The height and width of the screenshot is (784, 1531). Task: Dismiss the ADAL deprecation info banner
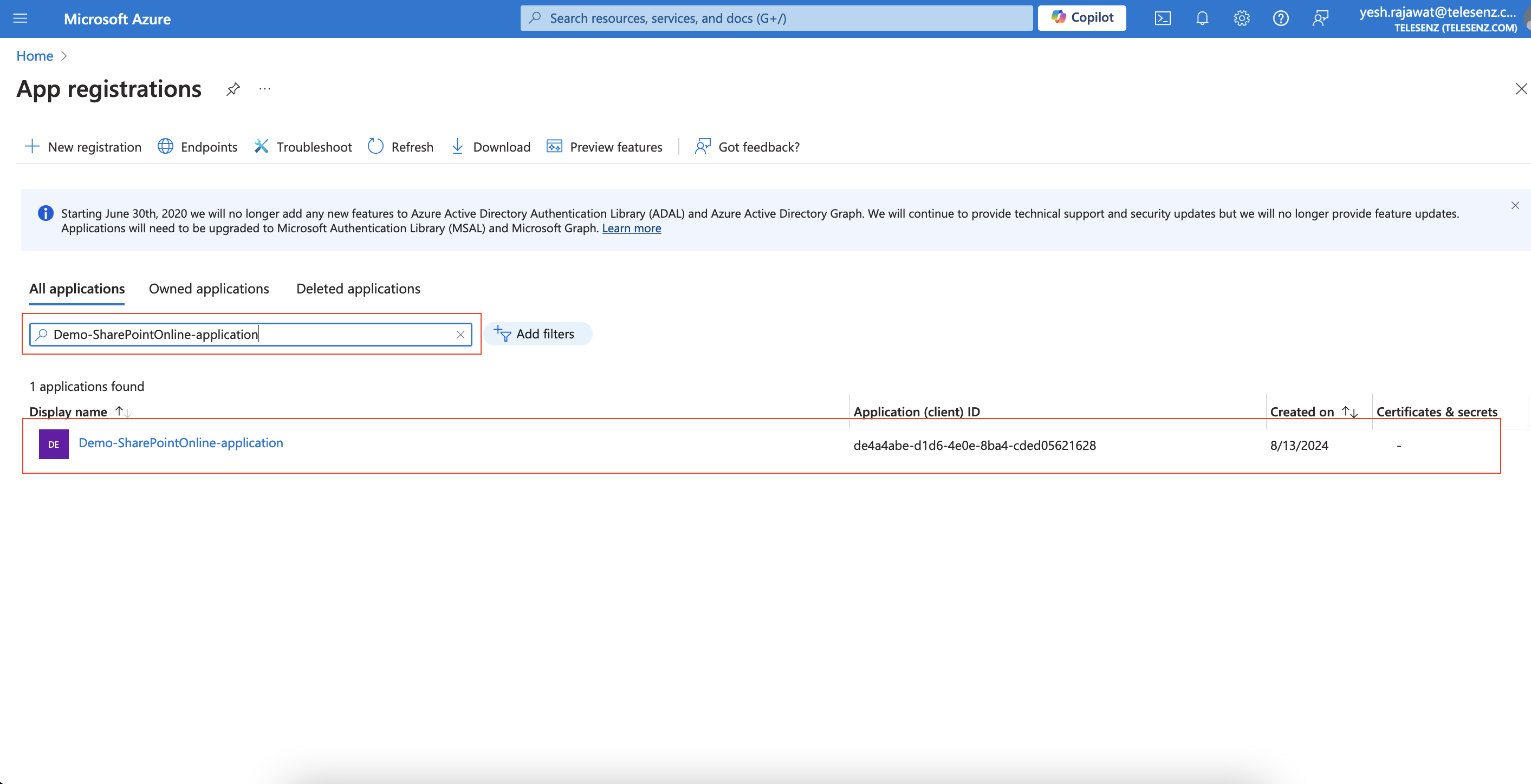(x=1515, y=206)
